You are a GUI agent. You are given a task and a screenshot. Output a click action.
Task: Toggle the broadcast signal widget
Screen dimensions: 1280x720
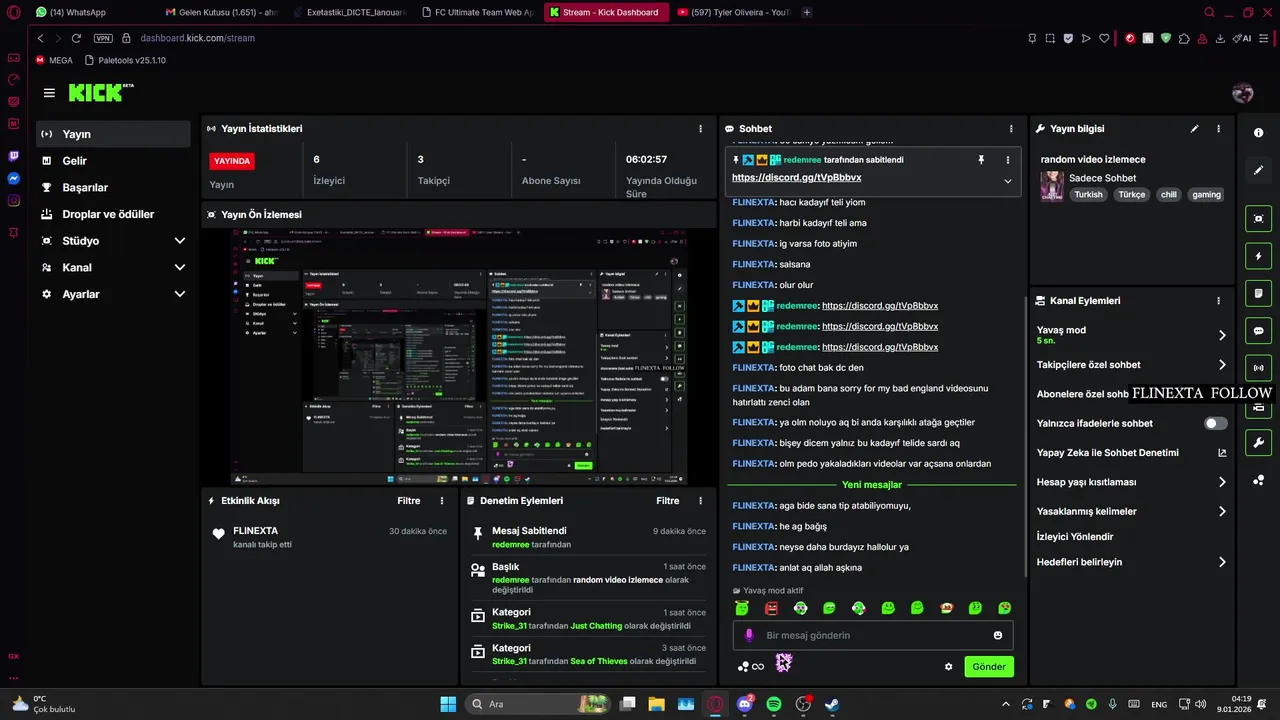(1258, 368)
